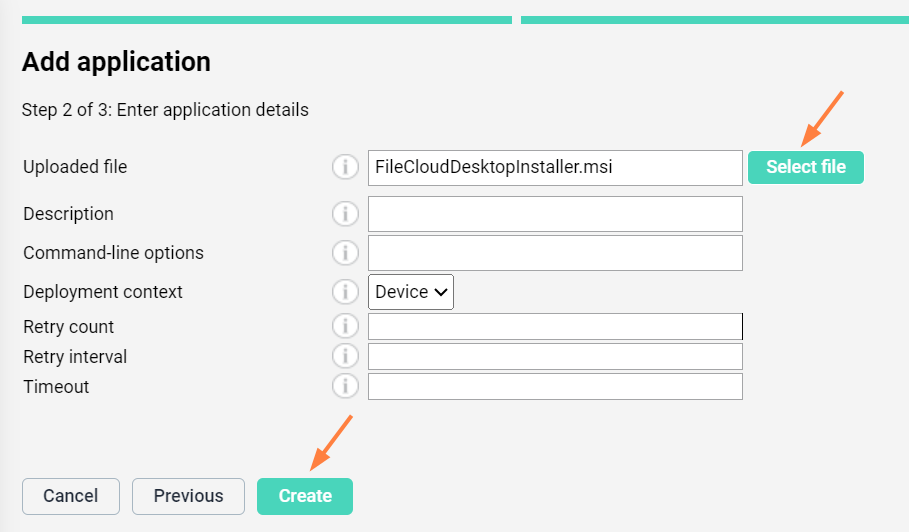Image resolution: width=909 pixels, height=532 pixels.
Task: Cancel adding the application
Action: (71, 496)
